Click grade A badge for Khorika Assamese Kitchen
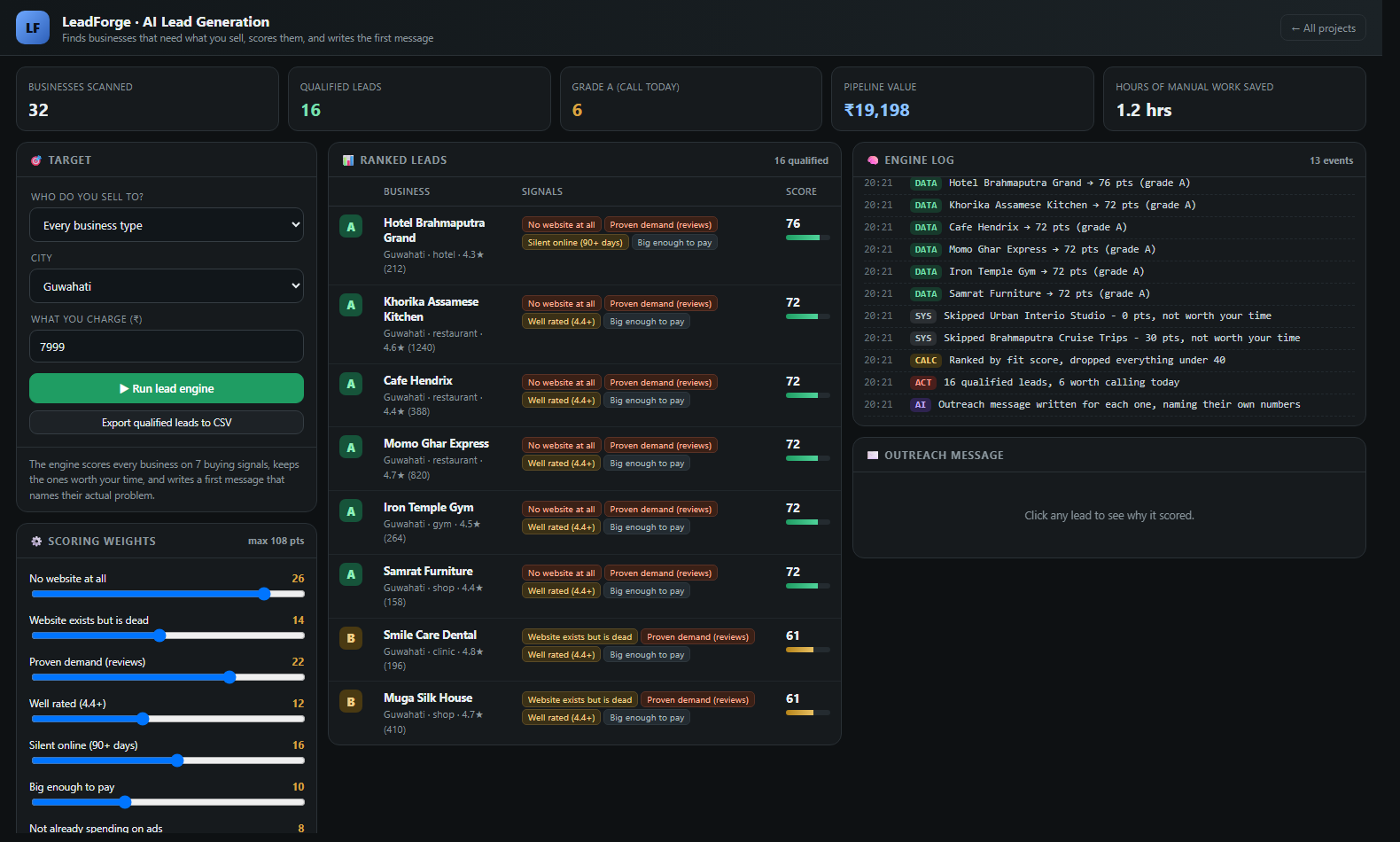Screen dimensions: 1400x842 [351, 305]
